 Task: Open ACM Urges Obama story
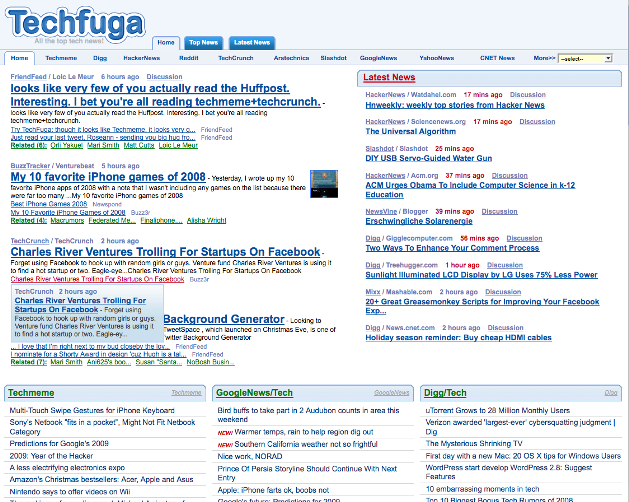click(x=470, y=190)
